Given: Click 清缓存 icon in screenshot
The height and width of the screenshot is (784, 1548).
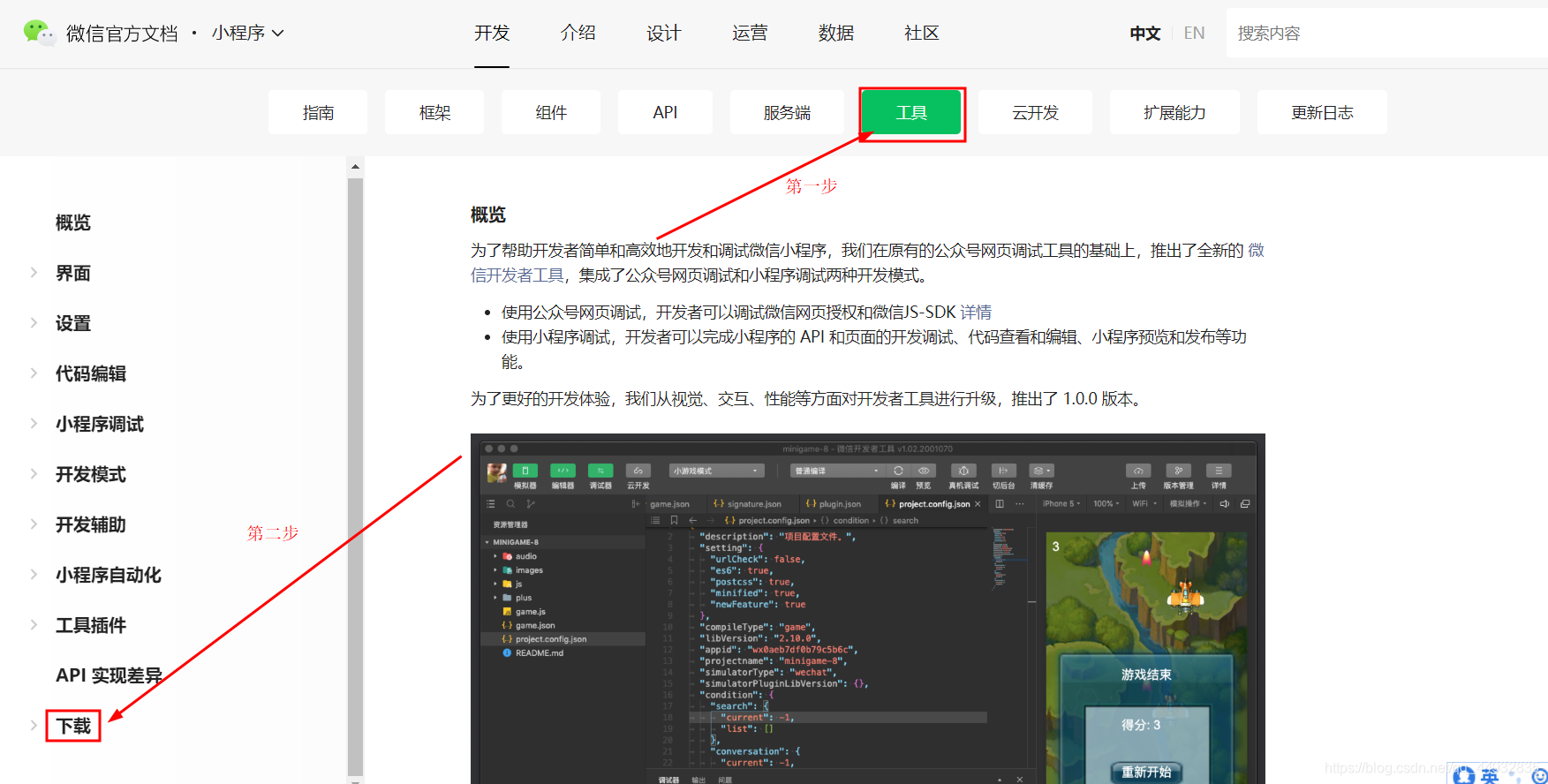Looking at the screenshot, I should coord(1042,471).
